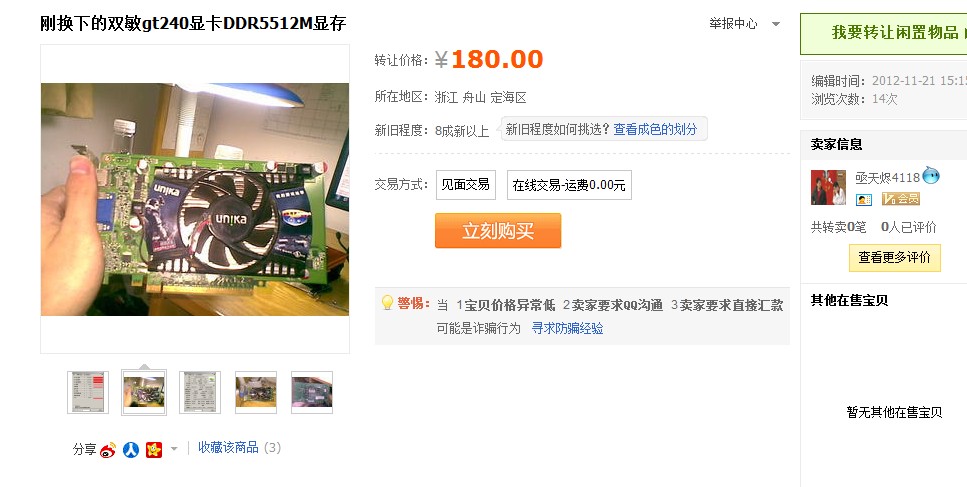The width and height of the screenshot is (967, 487).
Task: Select the first screenshot thumbnail
Action: (88, 392)
